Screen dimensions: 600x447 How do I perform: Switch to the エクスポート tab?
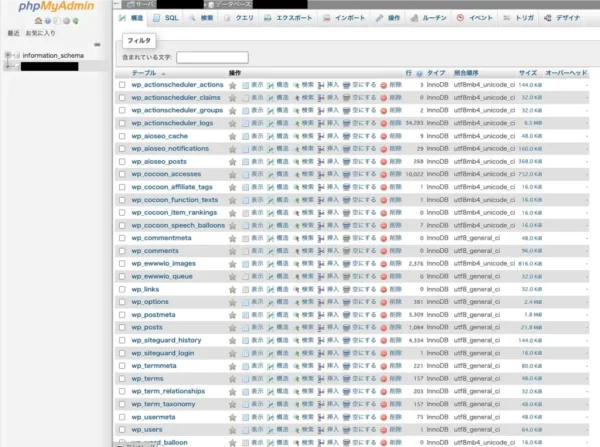click(288, 18)
